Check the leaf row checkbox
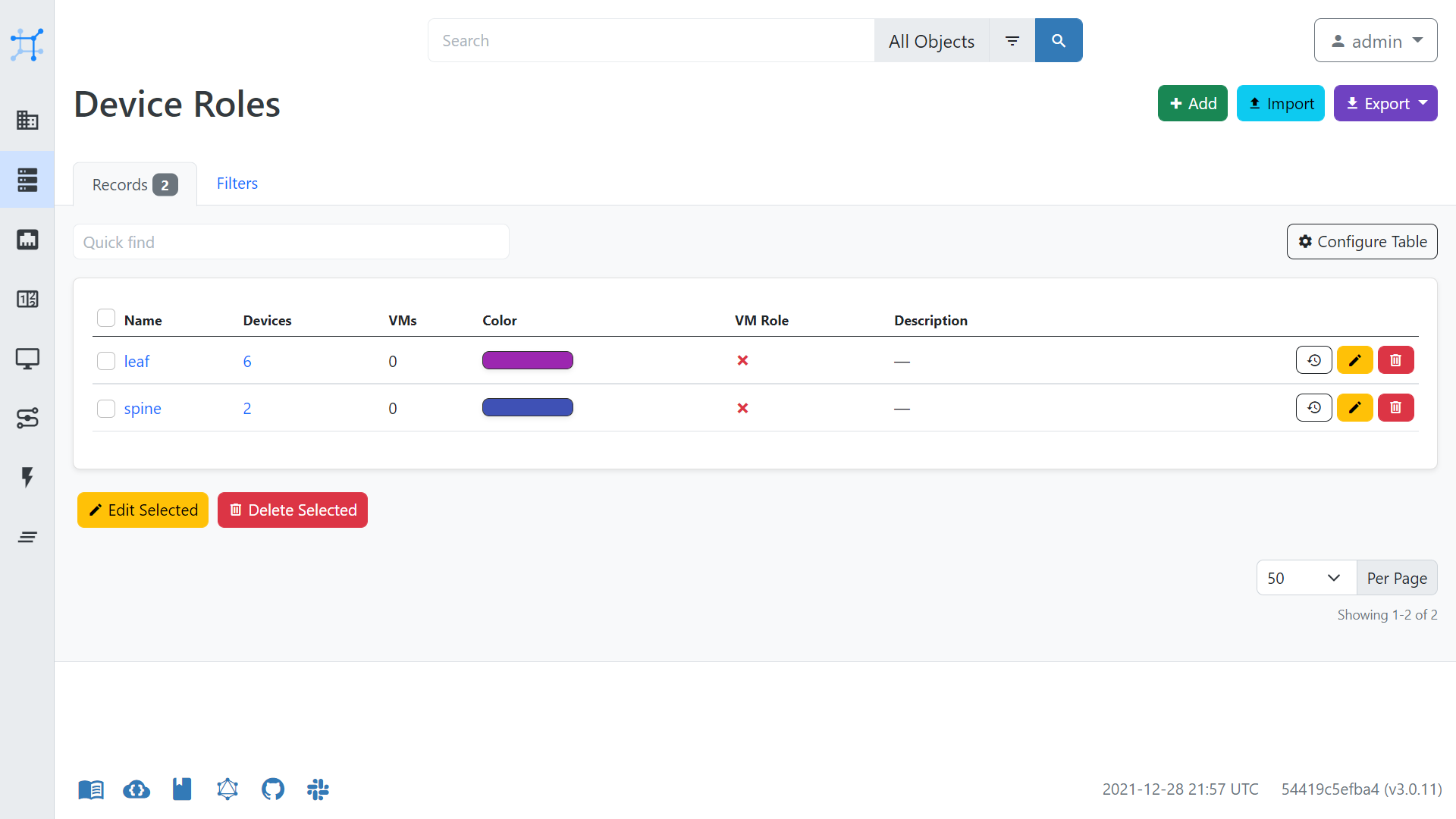The width and height of the screenshot is (1456, 819). 106,361
